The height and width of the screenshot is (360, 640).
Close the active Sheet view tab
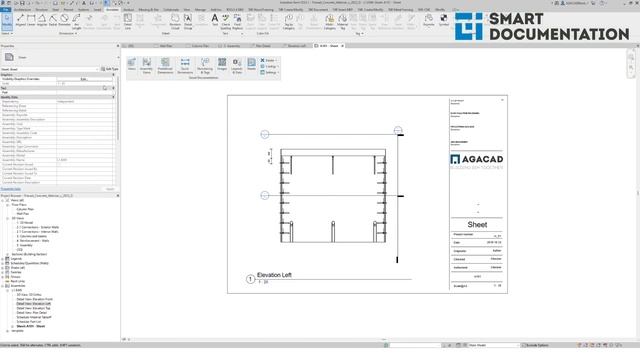pos(342,46)
